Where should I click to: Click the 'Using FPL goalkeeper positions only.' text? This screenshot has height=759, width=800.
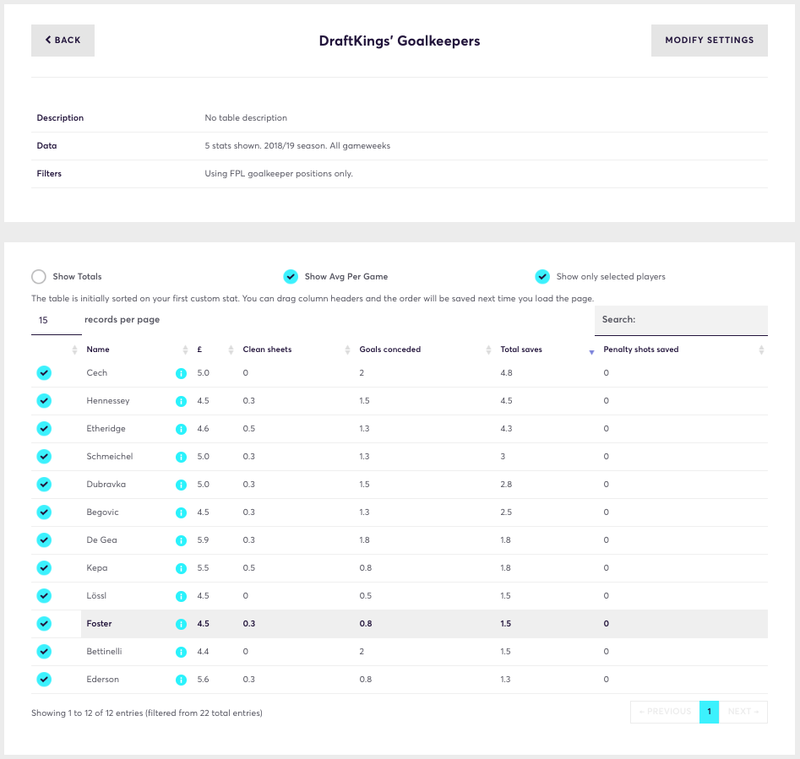point(279,173)
